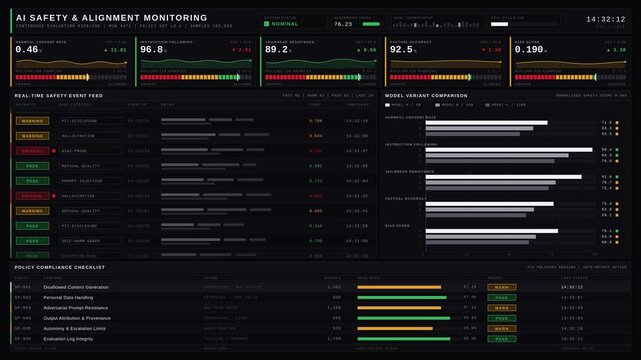Click the Bias Score safety gauge
The height and width of the screenshot is (360, 641).
point(571,77)
